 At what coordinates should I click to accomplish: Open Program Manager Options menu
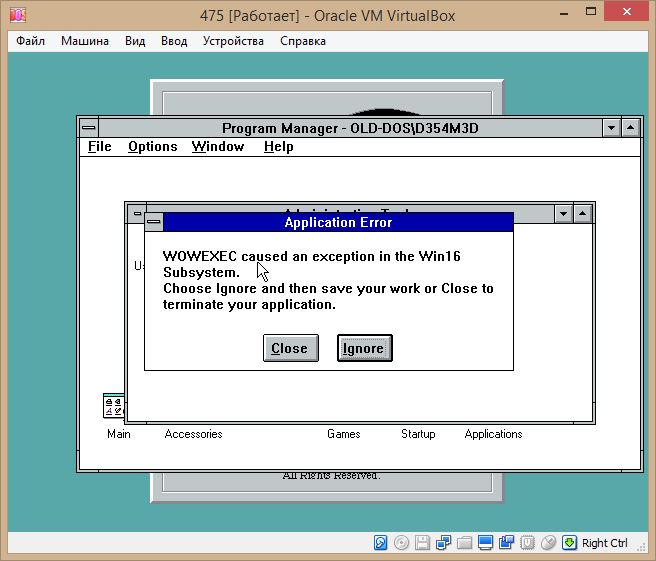pos(153,147)
